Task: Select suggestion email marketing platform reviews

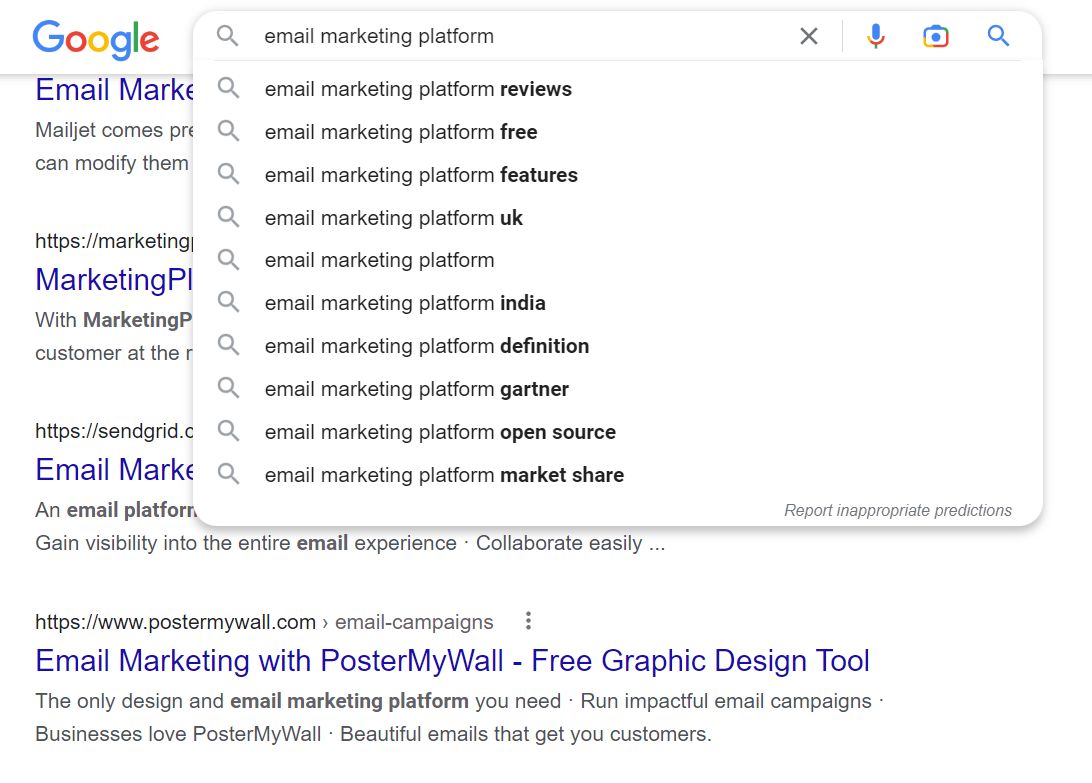Action: pos(418,88)
